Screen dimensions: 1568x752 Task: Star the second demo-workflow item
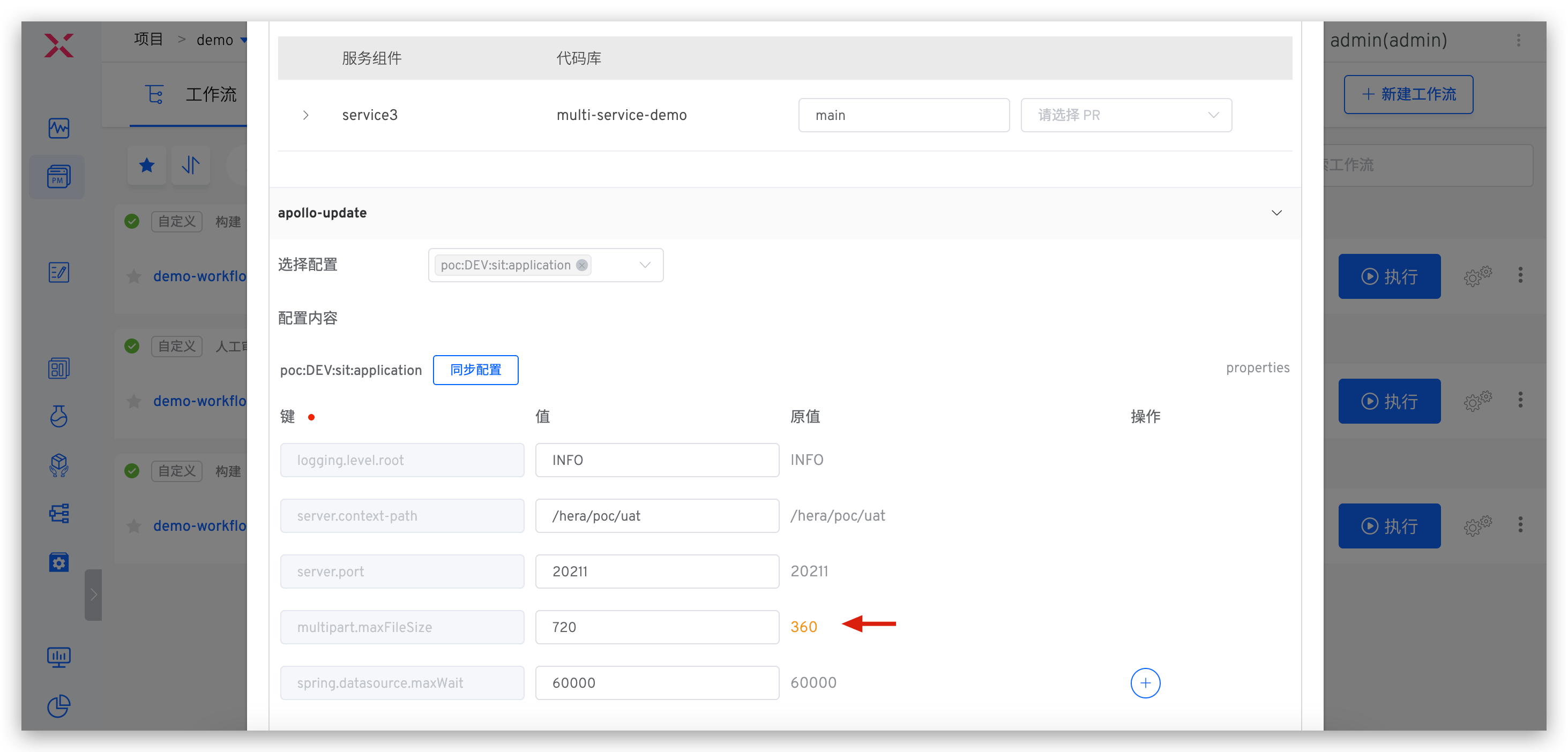134,401
